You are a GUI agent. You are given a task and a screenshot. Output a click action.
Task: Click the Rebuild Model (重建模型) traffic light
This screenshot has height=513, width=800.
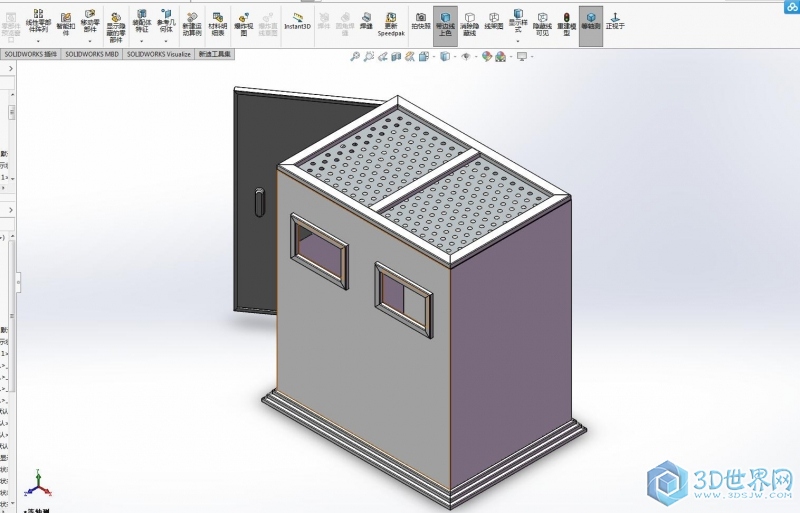click(x=566, y=25)
